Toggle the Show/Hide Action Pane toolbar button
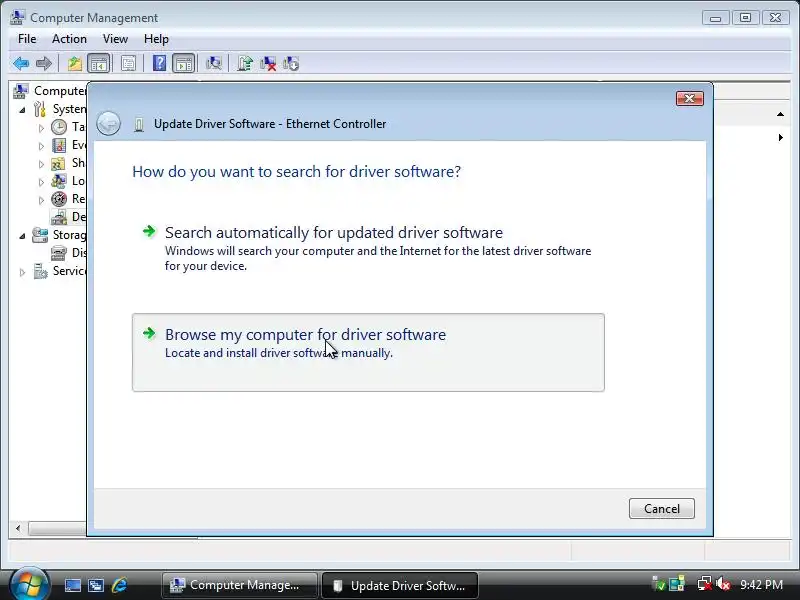 coord(183,64)
